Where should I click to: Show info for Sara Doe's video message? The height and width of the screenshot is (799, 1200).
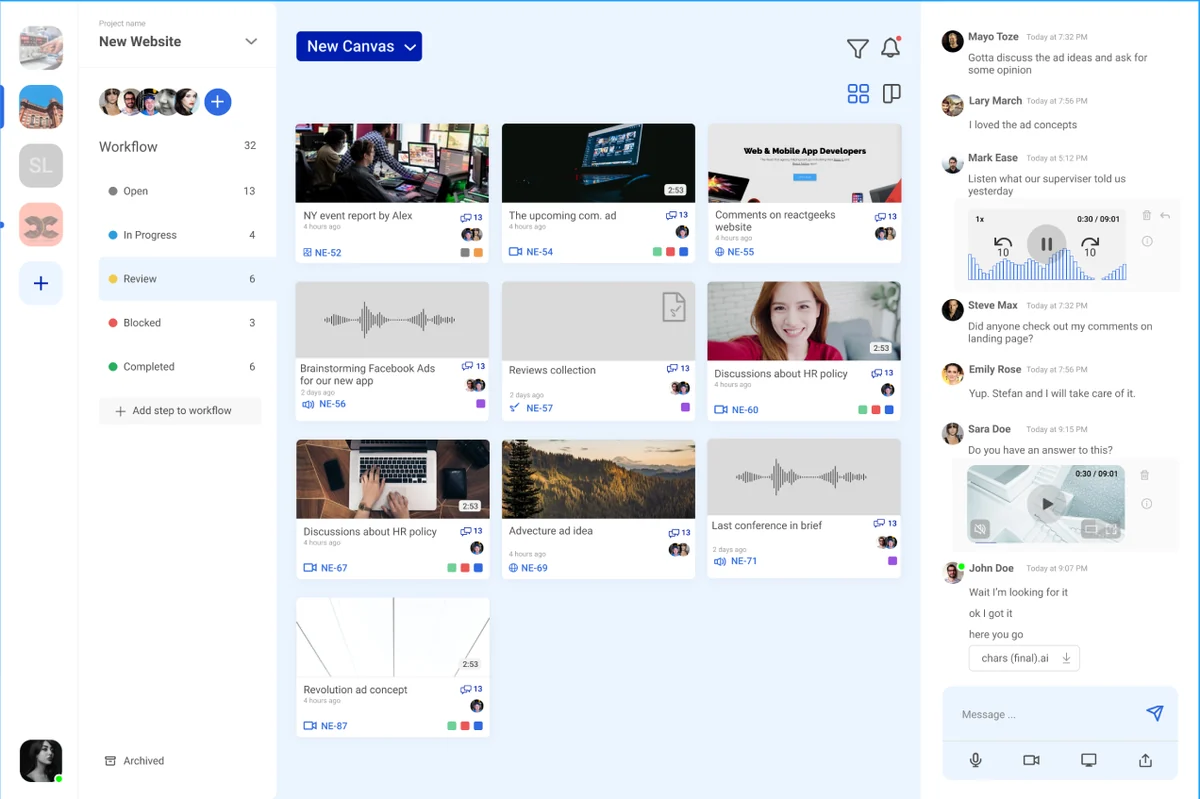coord(1147,504)
